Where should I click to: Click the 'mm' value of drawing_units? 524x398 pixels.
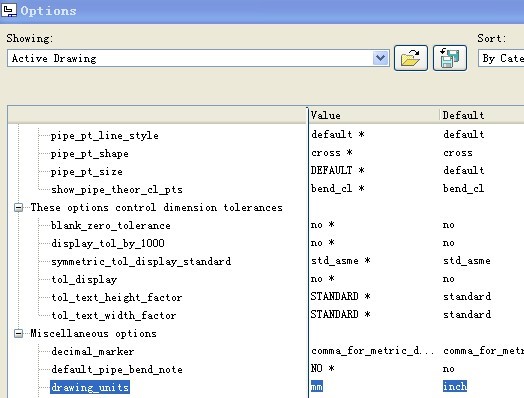[317, 387]
